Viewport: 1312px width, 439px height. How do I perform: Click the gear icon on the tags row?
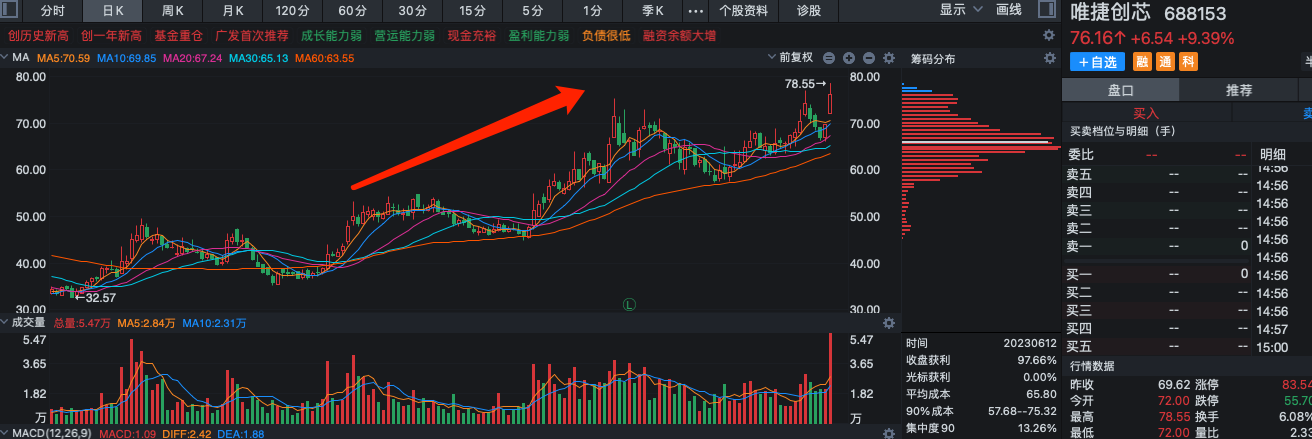click(x=1049, y=35)
